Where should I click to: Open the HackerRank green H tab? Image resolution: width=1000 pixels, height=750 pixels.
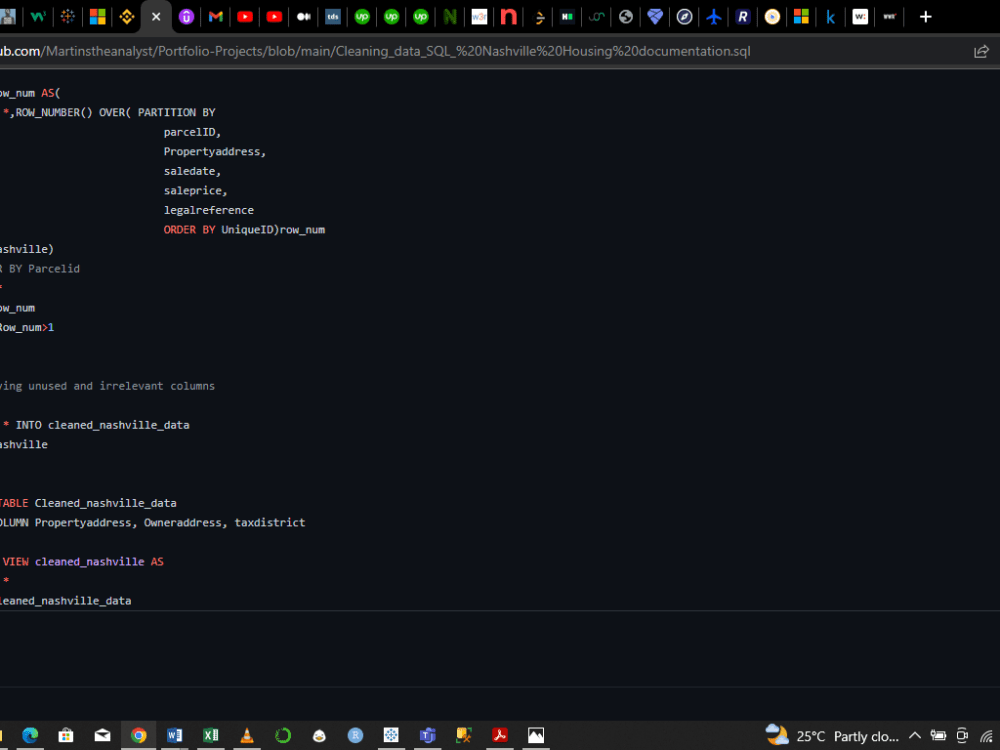pyautogui.click(x=567, y=17)
